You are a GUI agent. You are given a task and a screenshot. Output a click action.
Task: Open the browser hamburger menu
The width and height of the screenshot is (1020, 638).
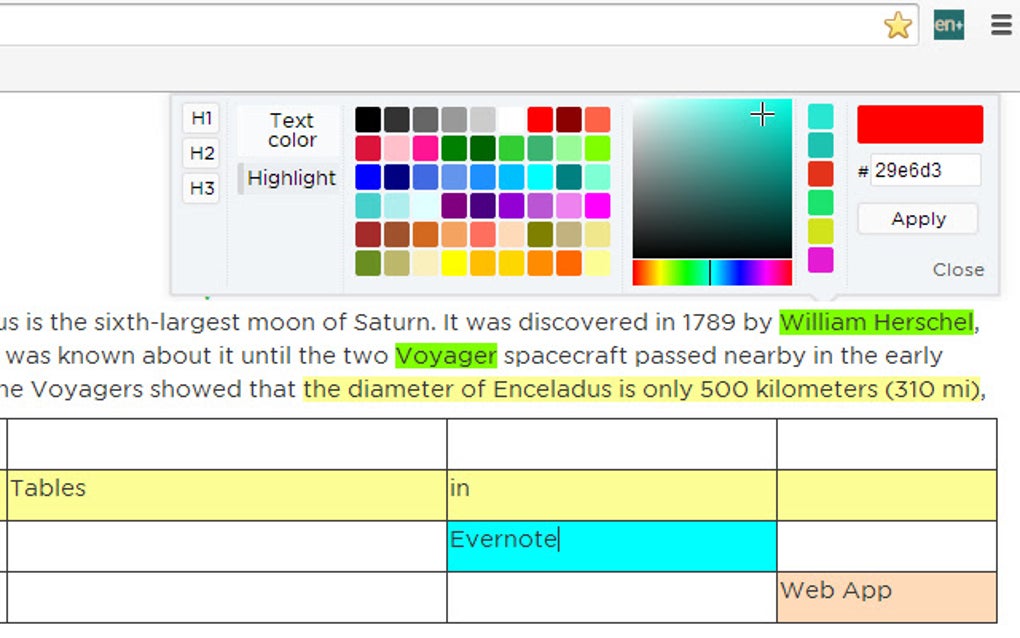coord(1000,25)
